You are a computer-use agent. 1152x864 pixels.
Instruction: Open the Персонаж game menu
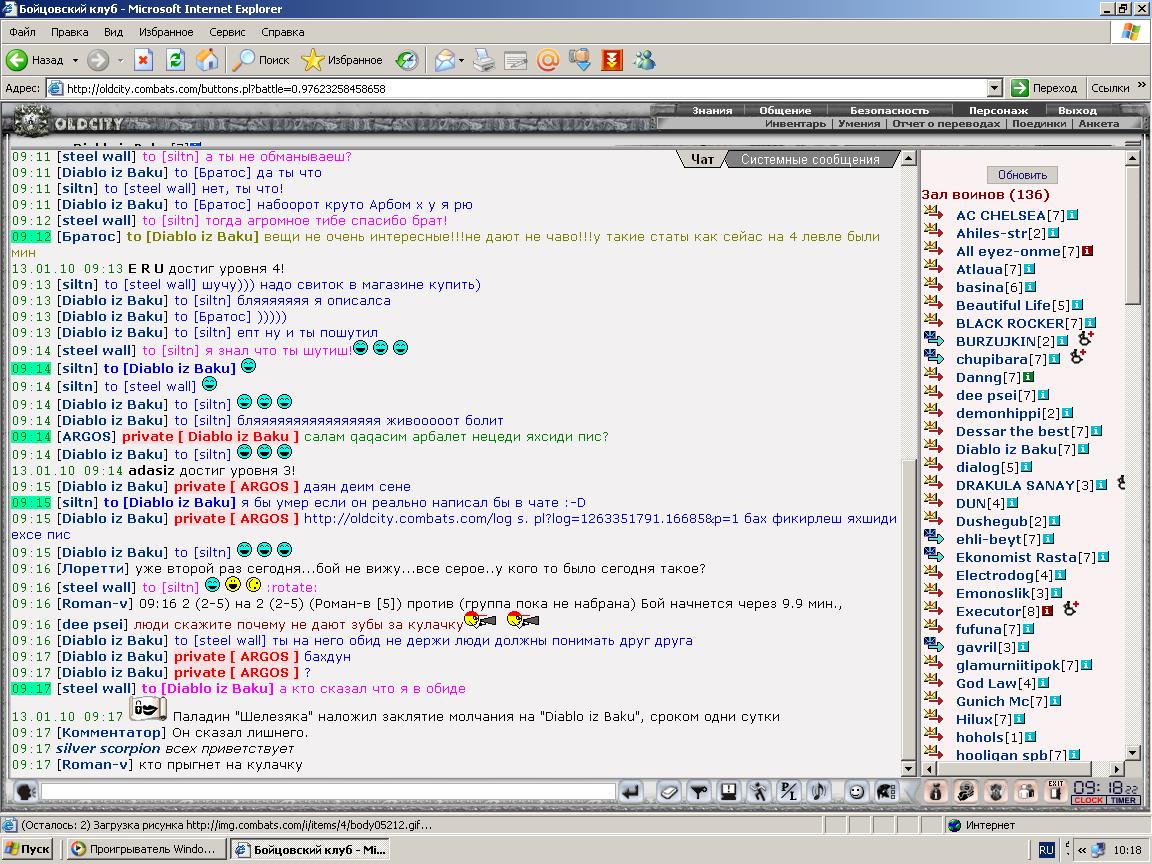(998, 110)
